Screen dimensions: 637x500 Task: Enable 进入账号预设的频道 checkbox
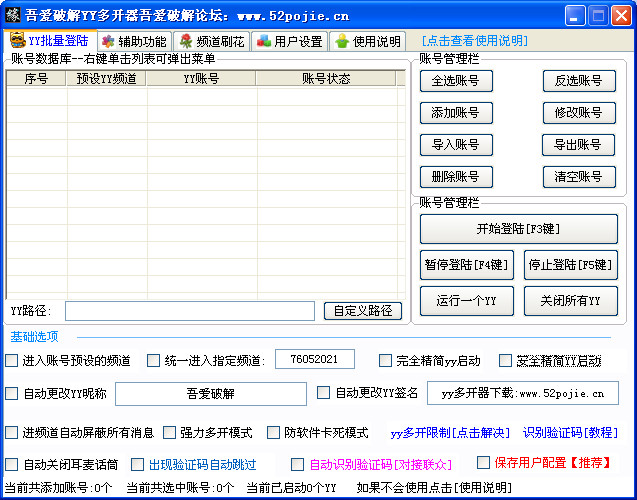[12, 360]
